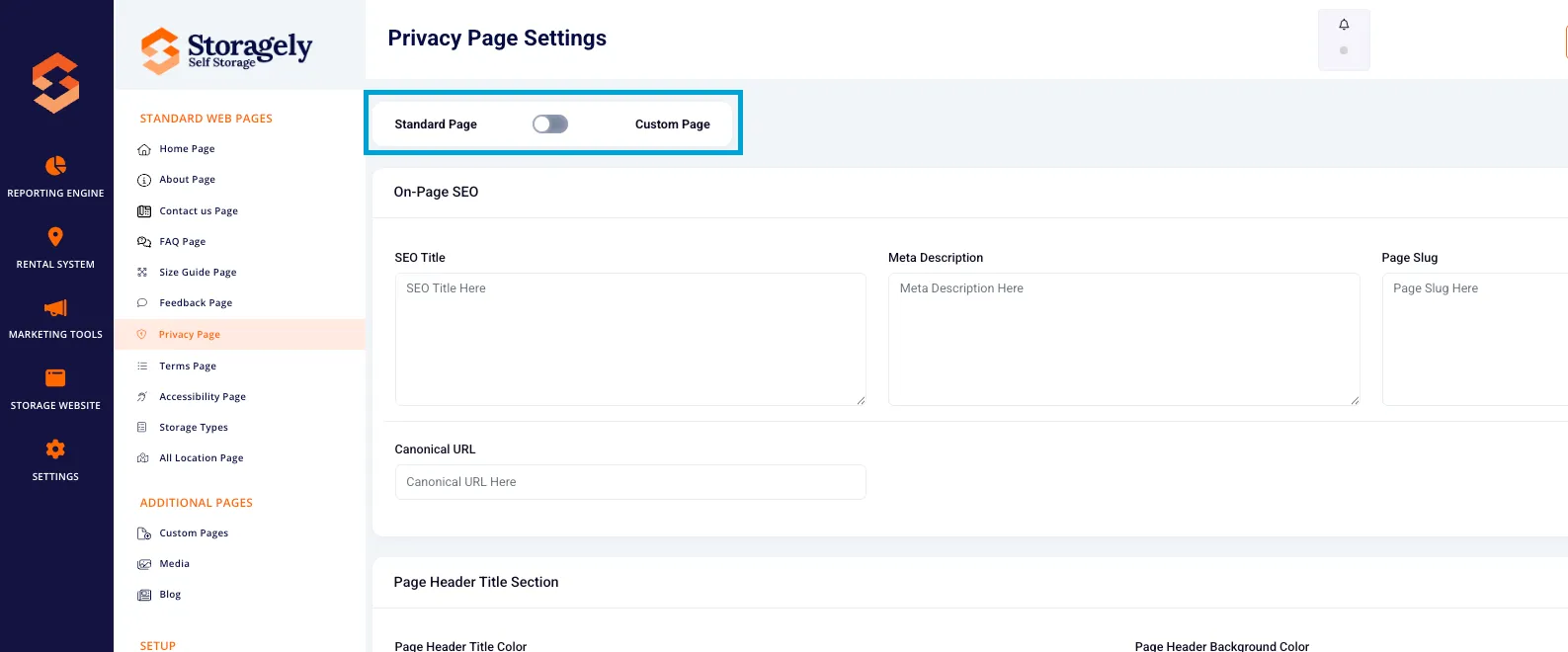The image size is (1568, 652).
Task: Open the Reporting Engine pie chart icon
Action: 55,165
